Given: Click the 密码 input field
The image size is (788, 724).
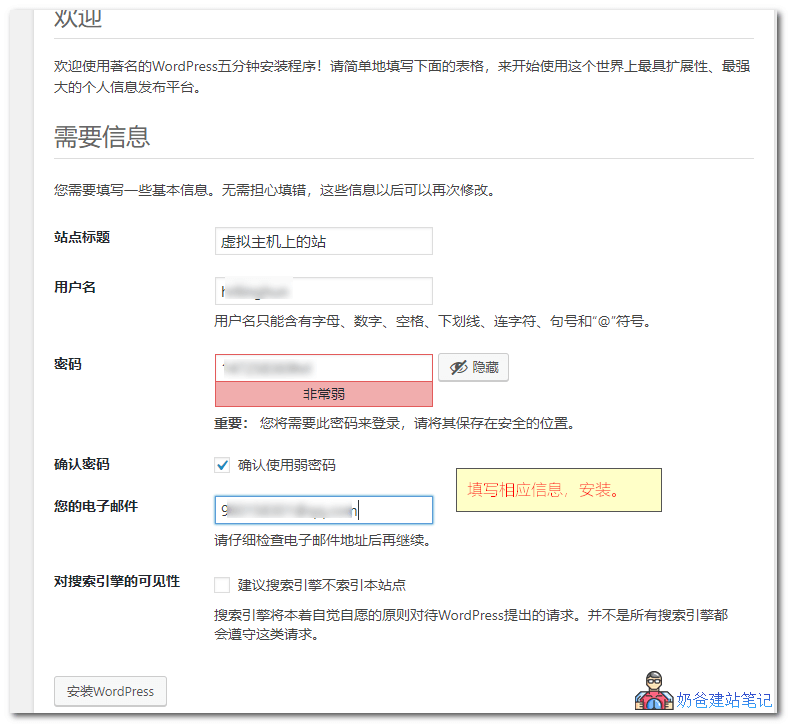Looking at the screenshot, I should [324, 368].
